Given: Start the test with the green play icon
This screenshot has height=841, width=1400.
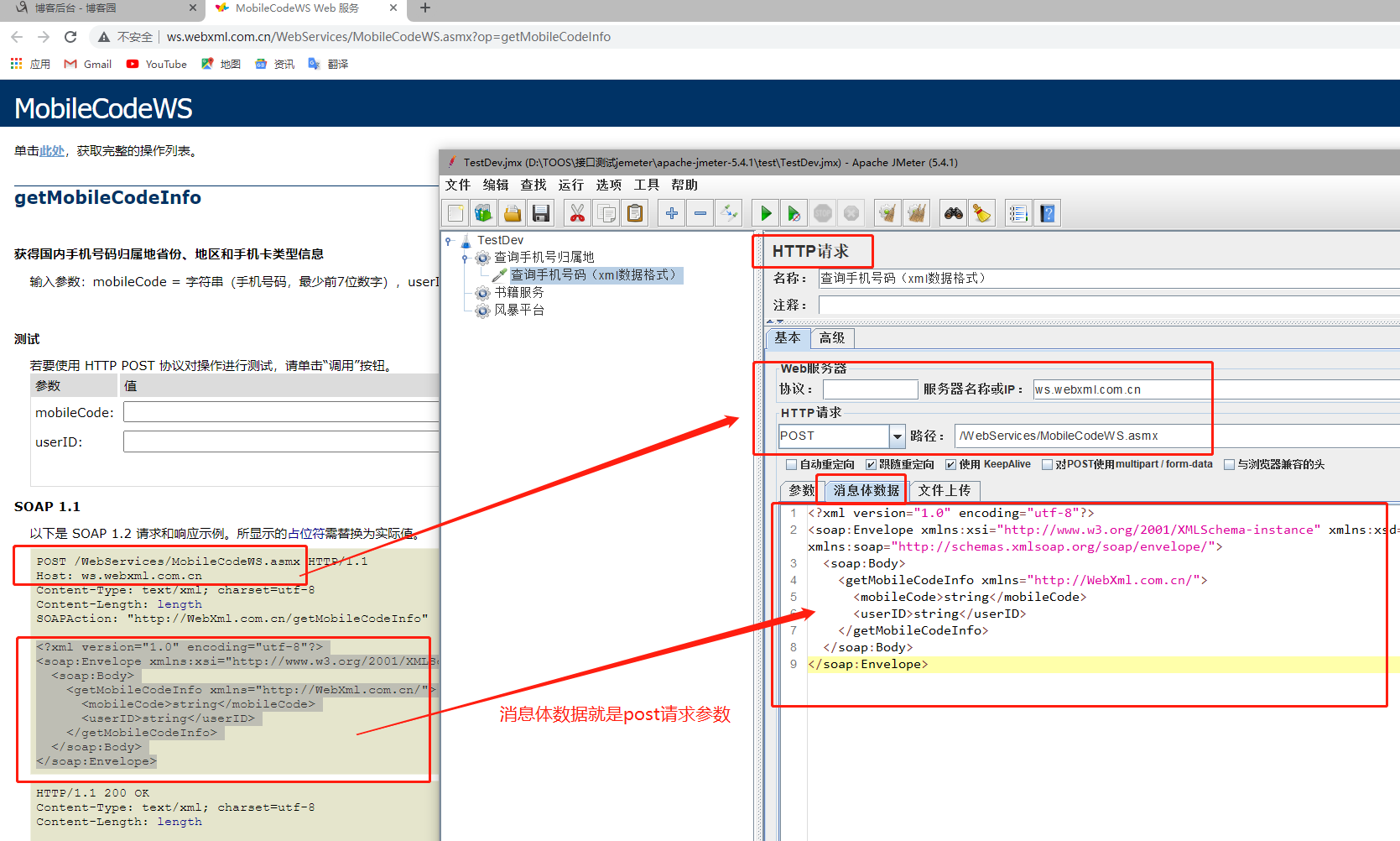Looking at the screenshot, I should (765, 213).
